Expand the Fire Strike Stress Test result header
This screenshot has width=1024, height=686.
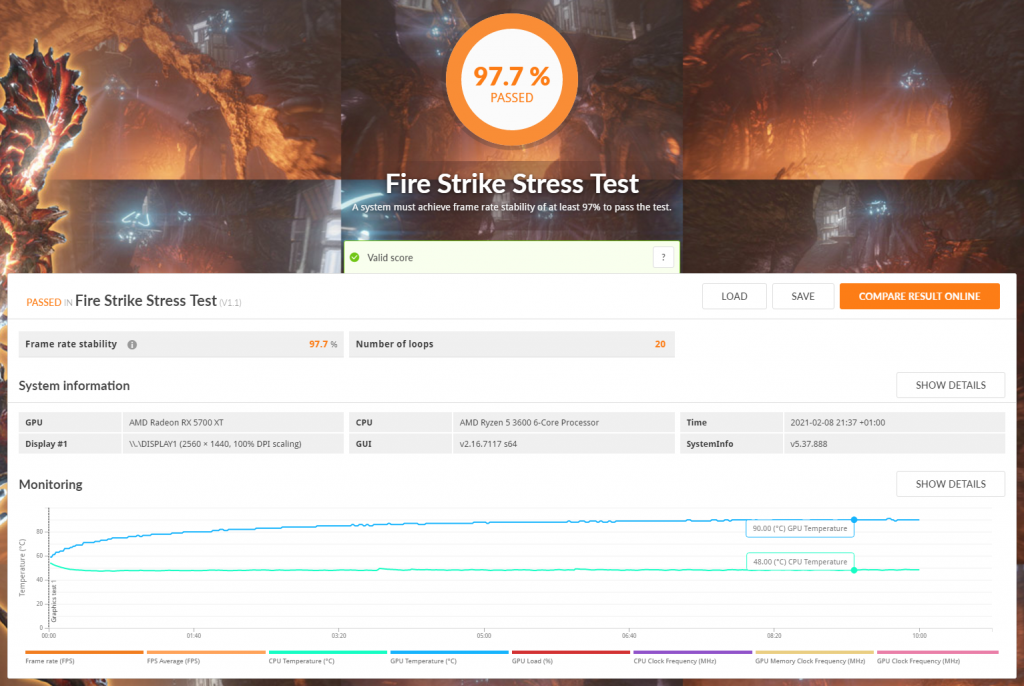coord(145,301)
